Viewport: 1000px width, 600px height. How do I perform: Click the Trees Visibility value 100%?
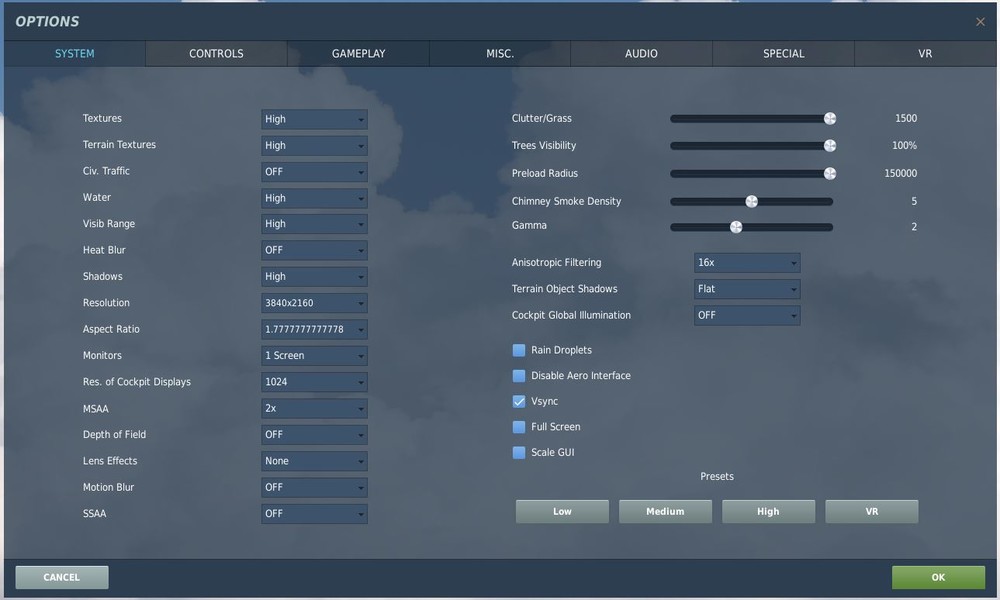pos(904,145)
